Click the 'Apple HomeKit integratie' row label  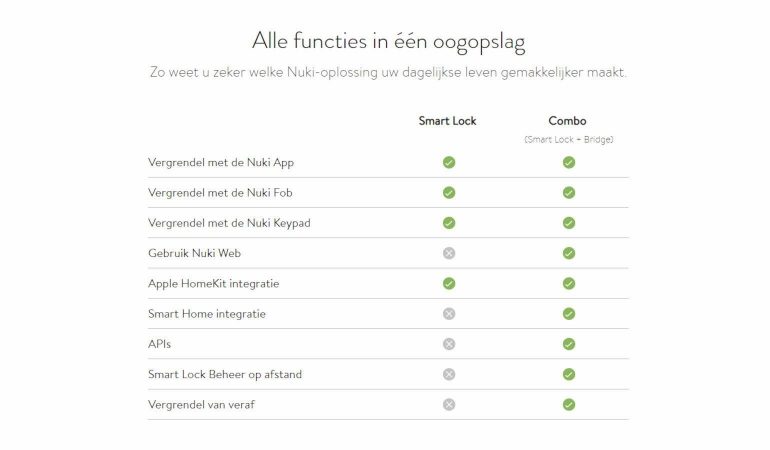coord(214,284)
